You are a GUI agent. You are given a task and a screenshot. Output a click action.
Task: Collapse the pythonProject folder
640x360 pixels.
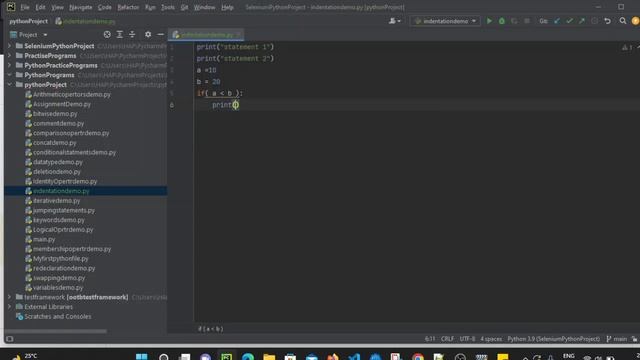pos(9,84)
